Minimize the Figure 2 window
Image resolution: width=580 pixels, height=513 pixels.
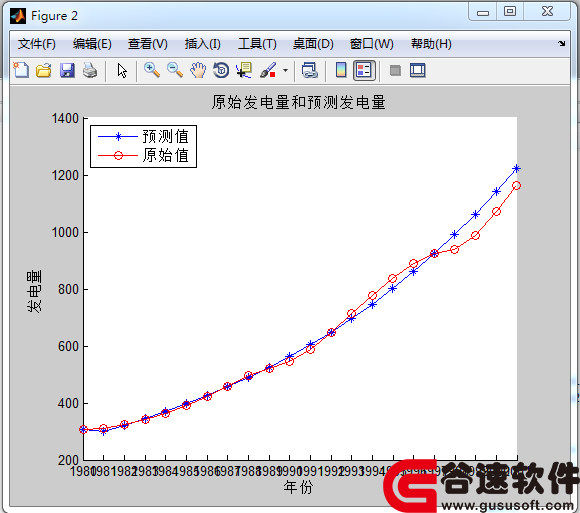click(x=483, y=12)
